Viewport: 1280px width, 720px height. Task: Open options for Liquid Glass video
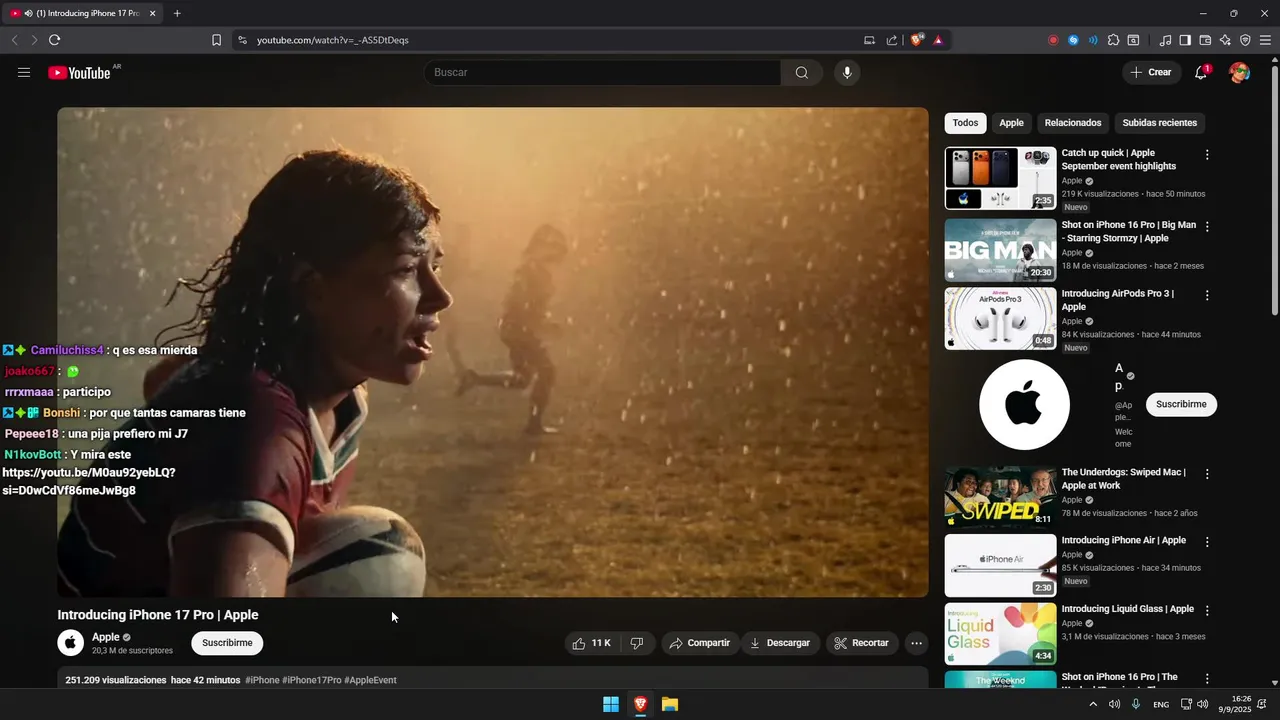coord(1207,611)
